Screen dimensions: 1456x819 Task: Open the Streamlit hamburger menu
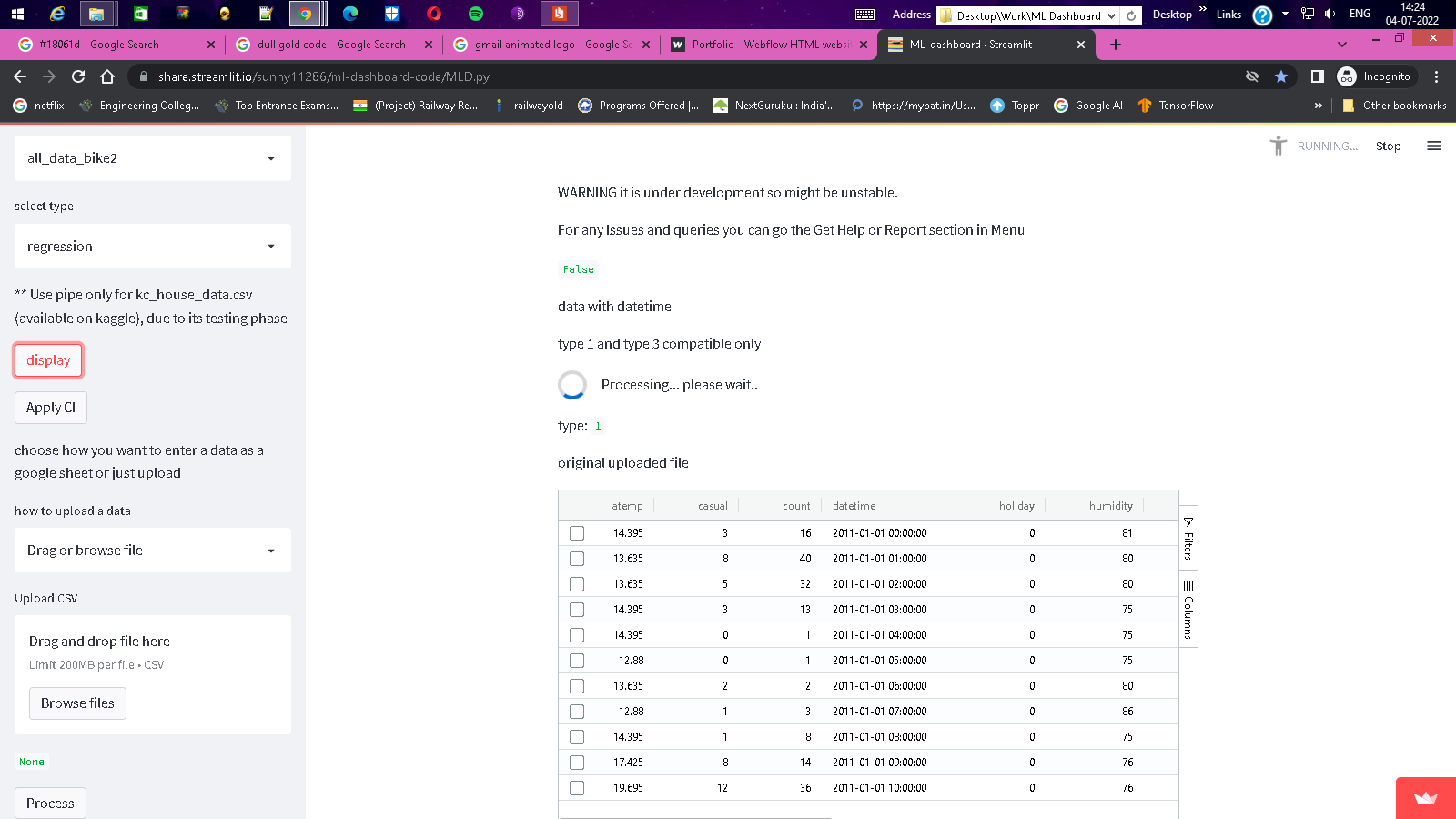pos(1434,146)
